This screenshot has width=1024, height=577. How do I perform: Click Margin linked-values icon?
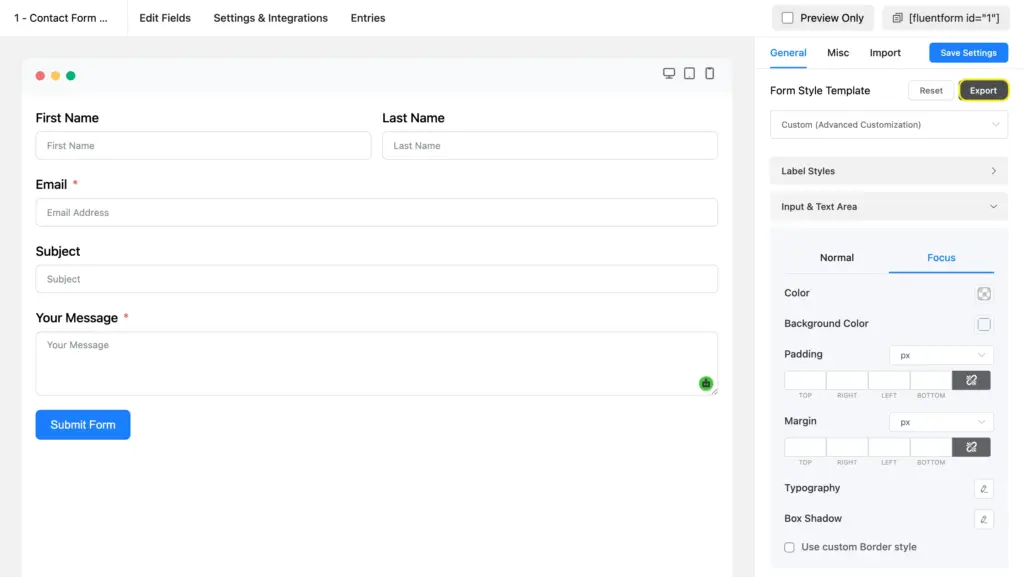point(971,447)
